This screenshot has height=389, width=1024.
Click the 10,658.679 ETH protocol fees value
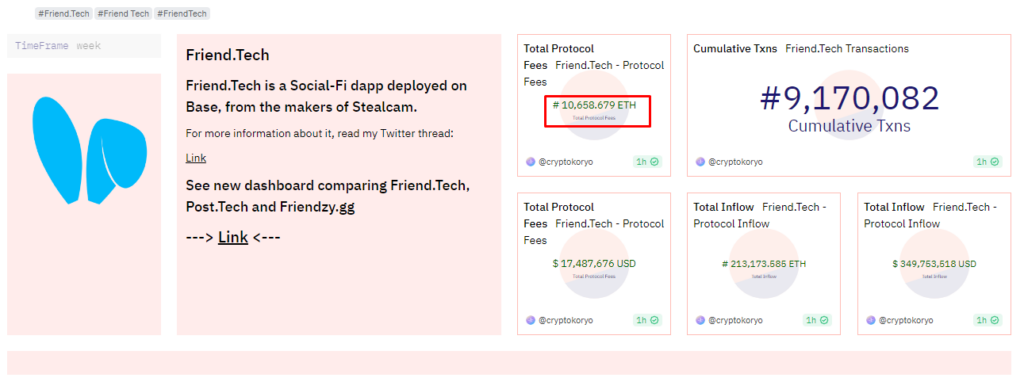pos(594,104)
